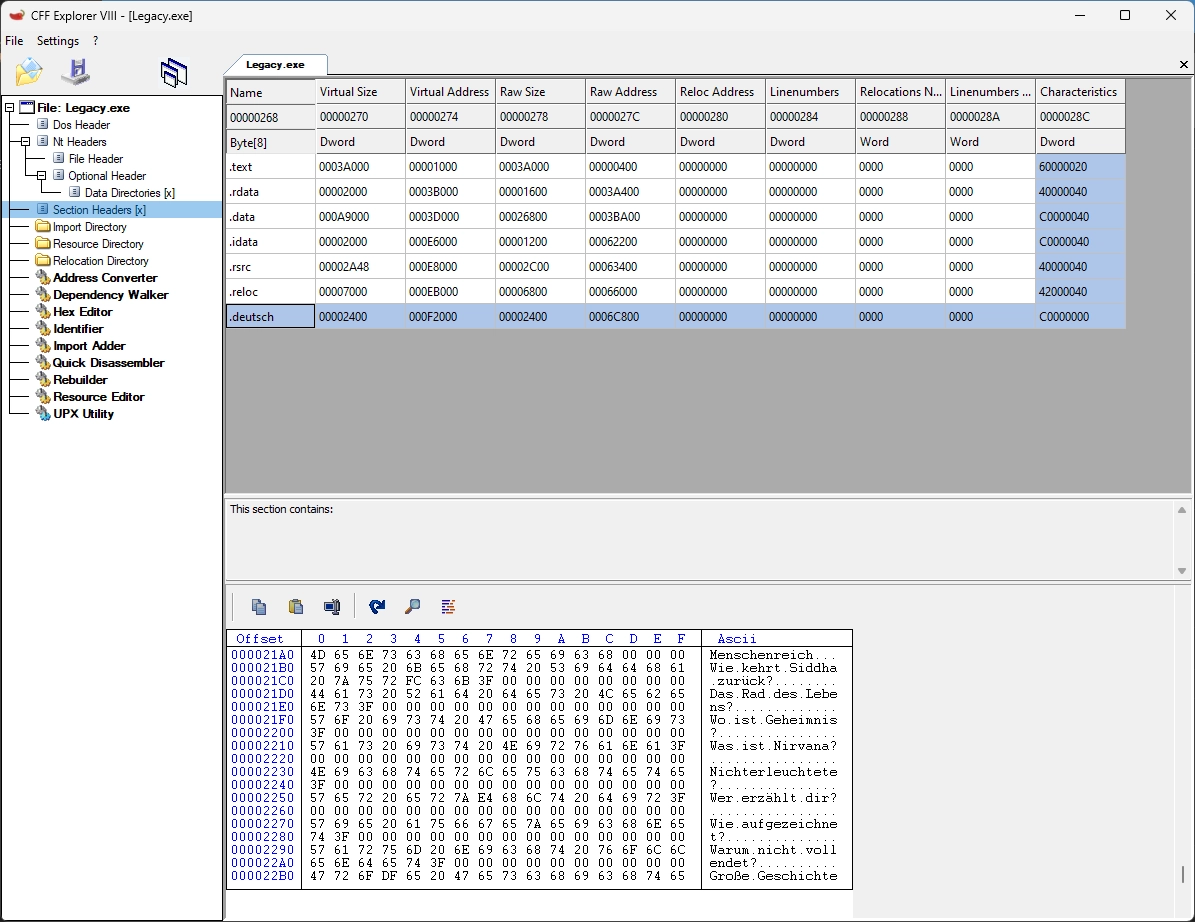This screenshot has width=1195, height=922.
Task: Save file using the floppy disk icon
Action: pyautogui.click(x=75, y=72)
